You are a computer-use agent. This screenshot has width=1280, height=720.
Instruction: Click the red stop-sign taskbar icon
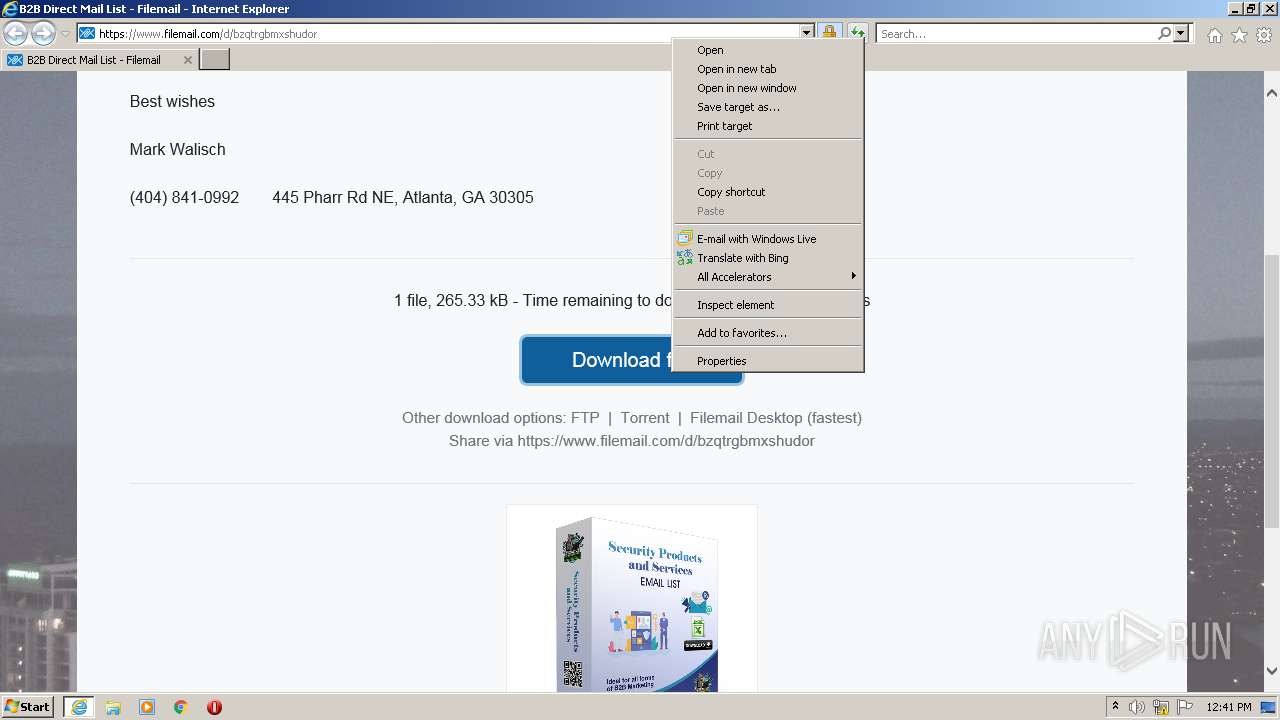point(214,707)
